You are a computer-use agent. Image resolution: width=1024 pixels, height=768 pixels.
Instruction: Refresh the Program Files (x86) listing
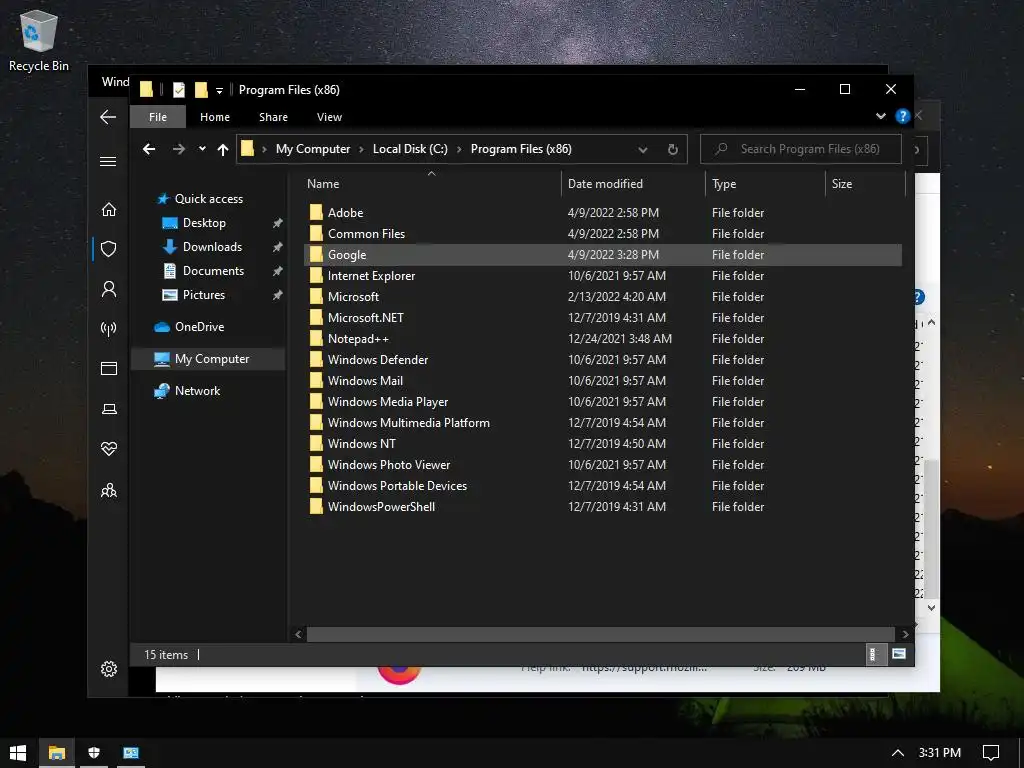pyautogui.click(x=673, y=150)
